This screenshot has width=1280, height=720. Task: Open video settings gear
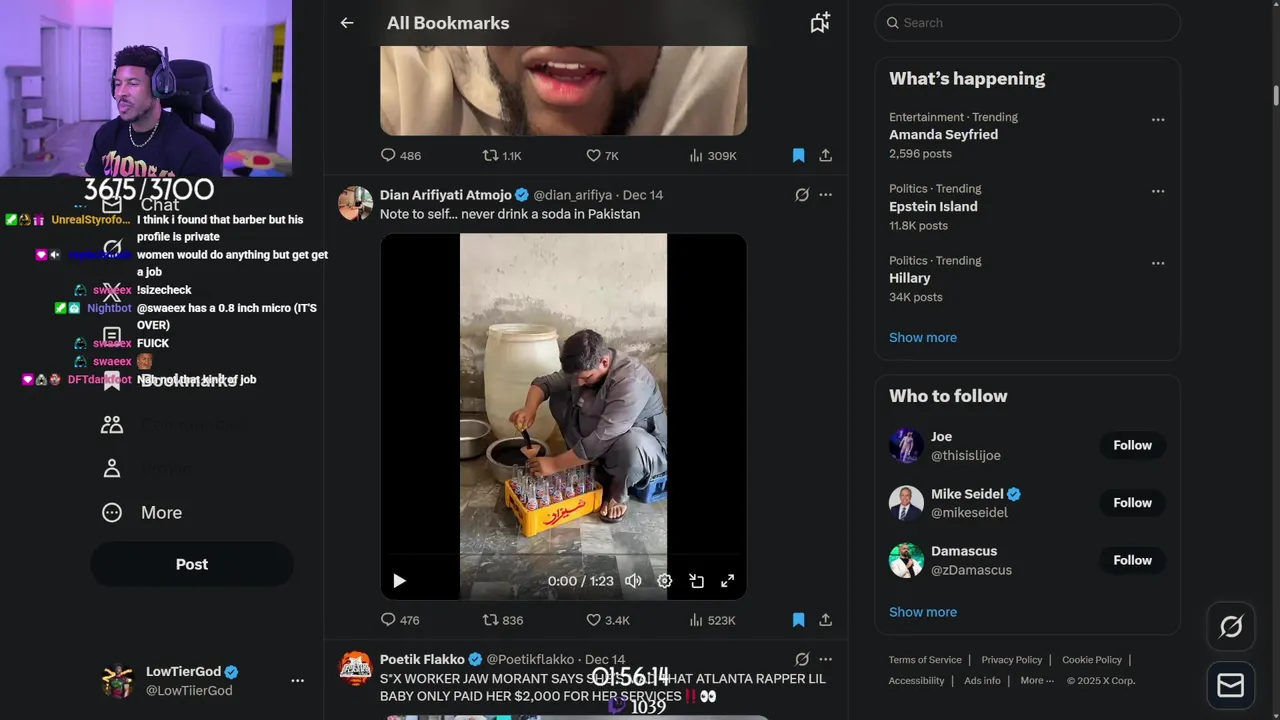click(x=664, y=581)
